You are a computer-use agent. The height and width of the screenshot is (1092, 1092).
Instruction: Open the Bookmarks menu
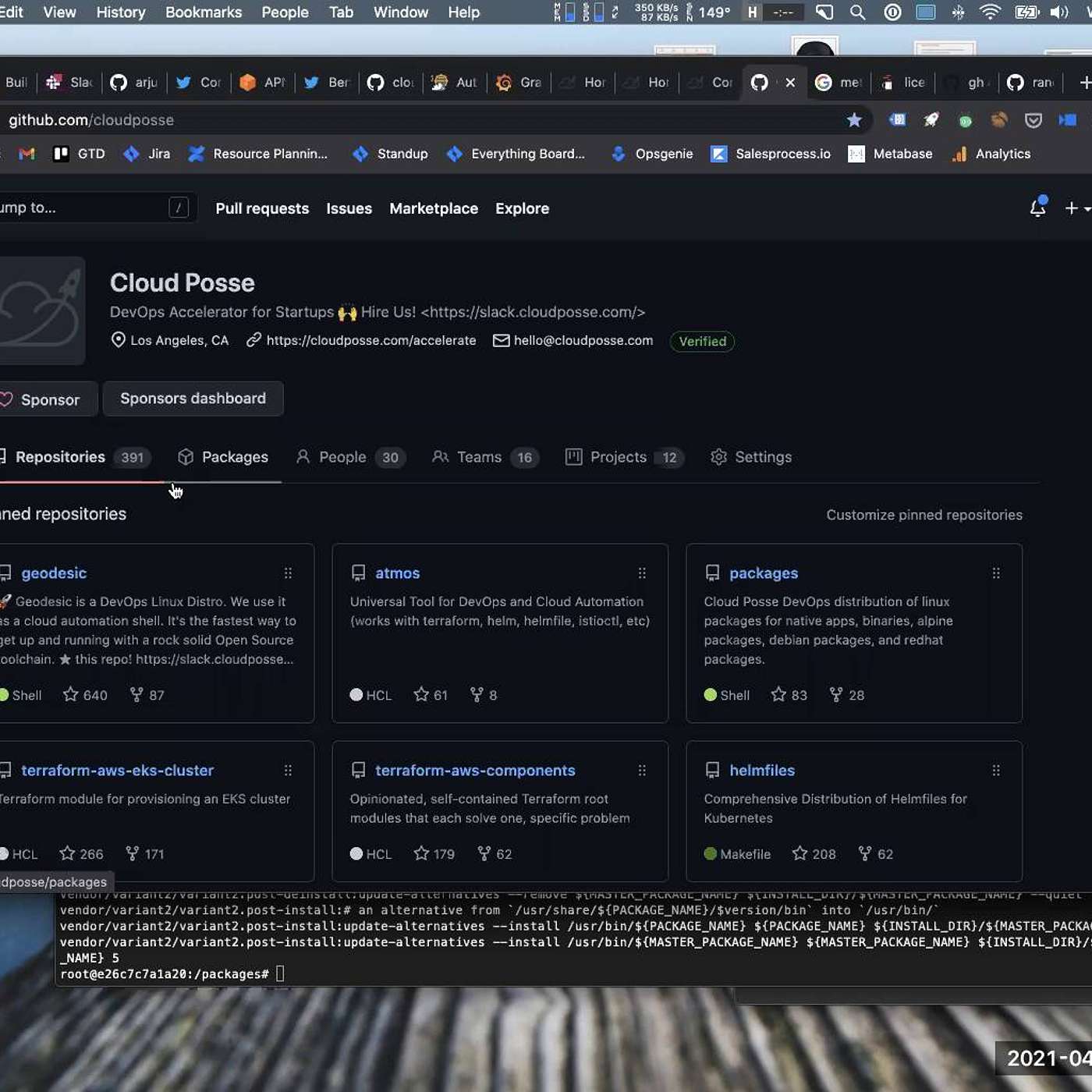click(x=203, y=12)
